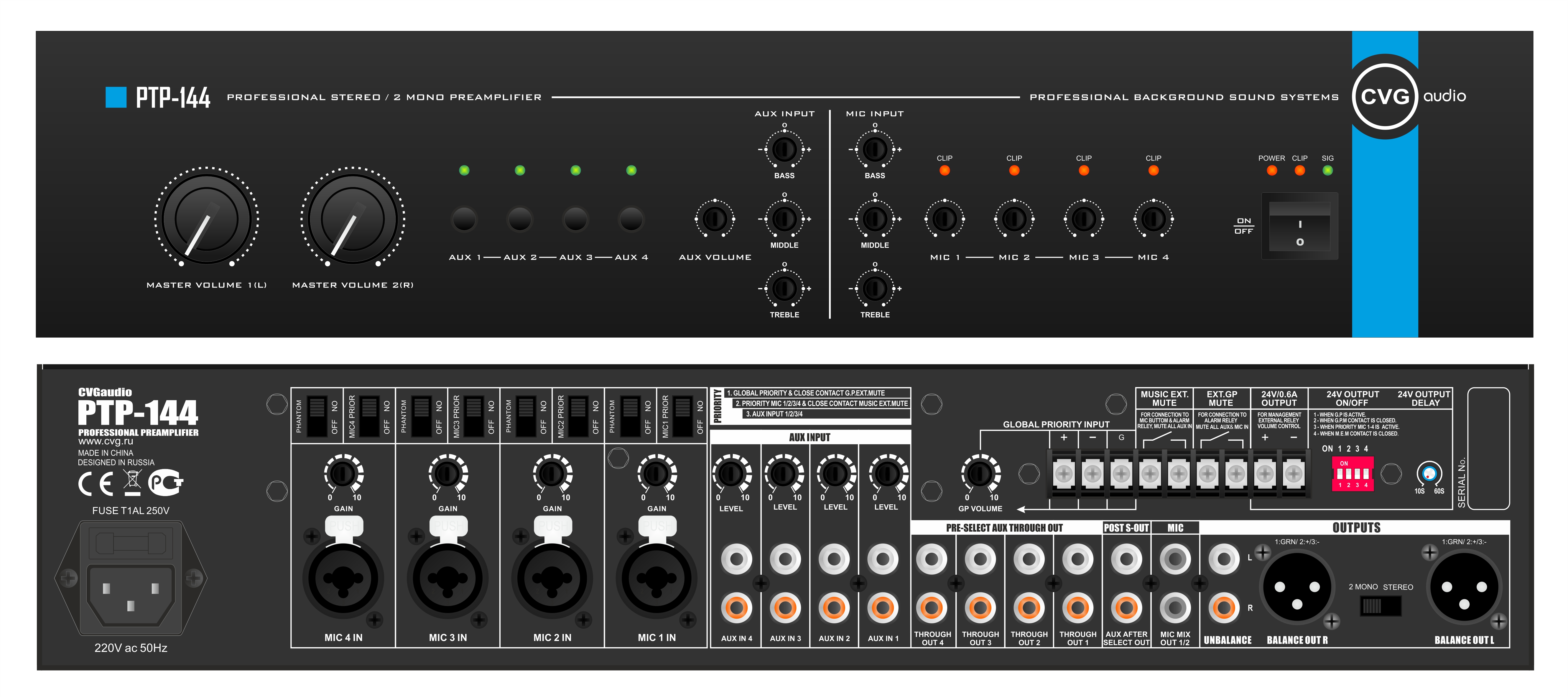
Task: Click the PUSH release tab on MIC 4 IN
Action: tap(344, 526)
